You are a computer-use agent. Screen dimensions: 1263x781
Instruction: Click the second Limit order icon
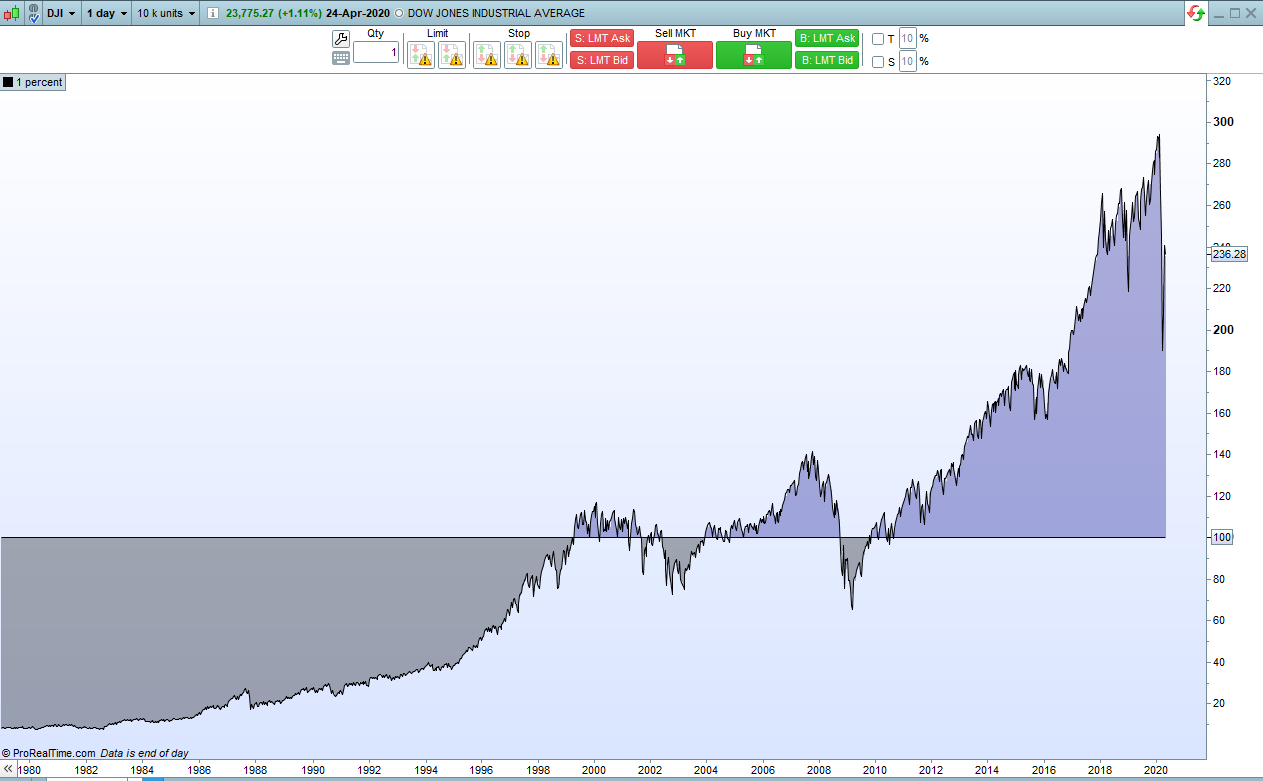[x=452, y=55]
